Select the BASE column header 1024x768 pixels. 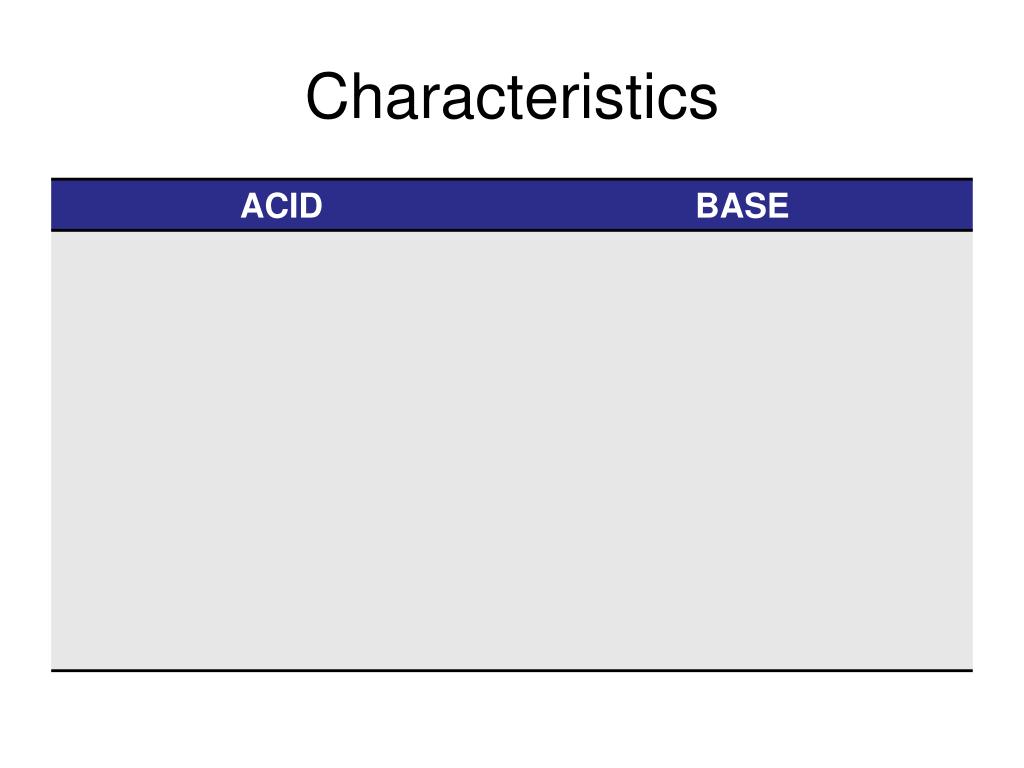pos(743,206)
